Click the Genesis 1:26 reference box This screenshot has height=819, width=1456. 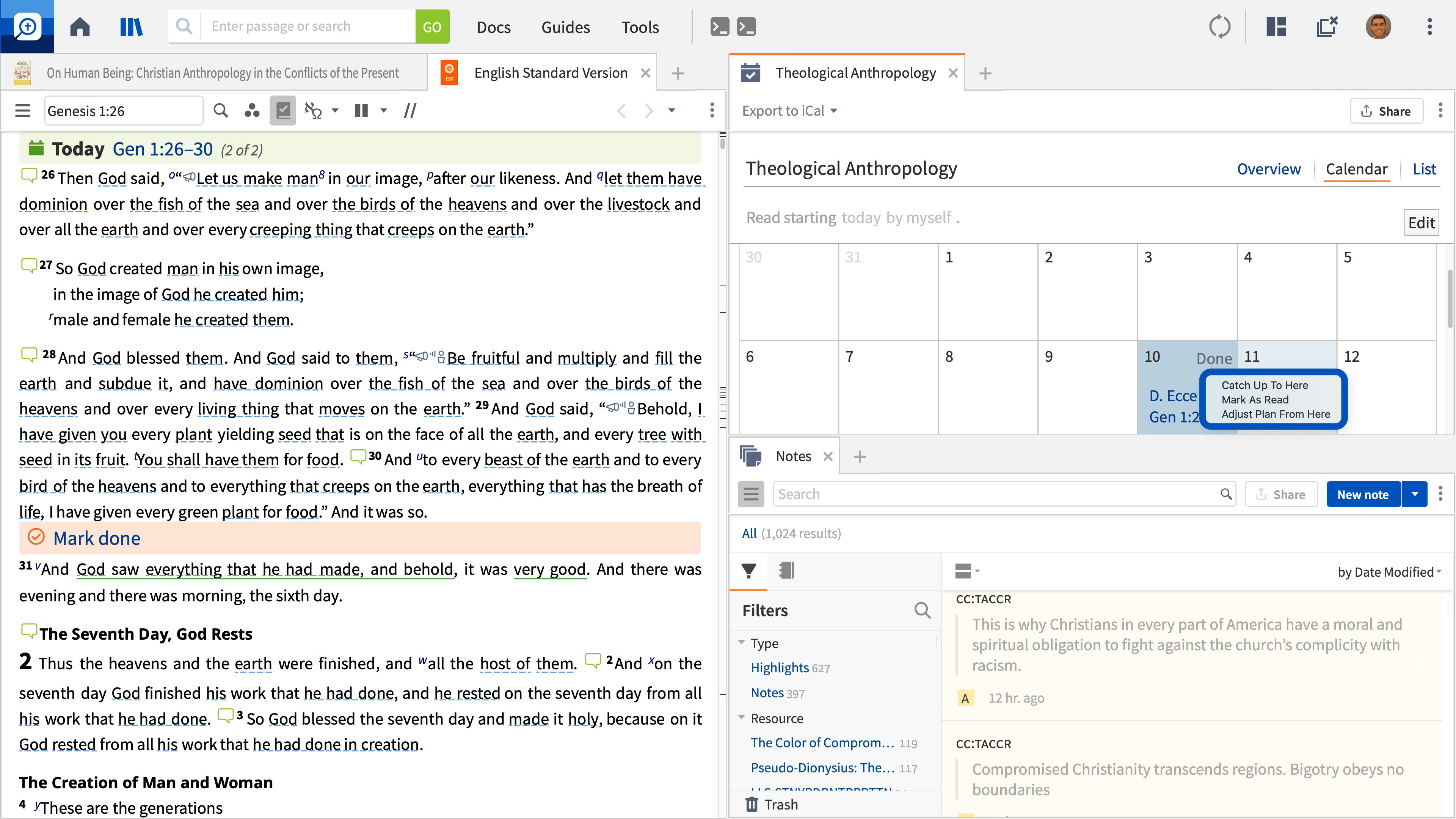click(123, 111)
